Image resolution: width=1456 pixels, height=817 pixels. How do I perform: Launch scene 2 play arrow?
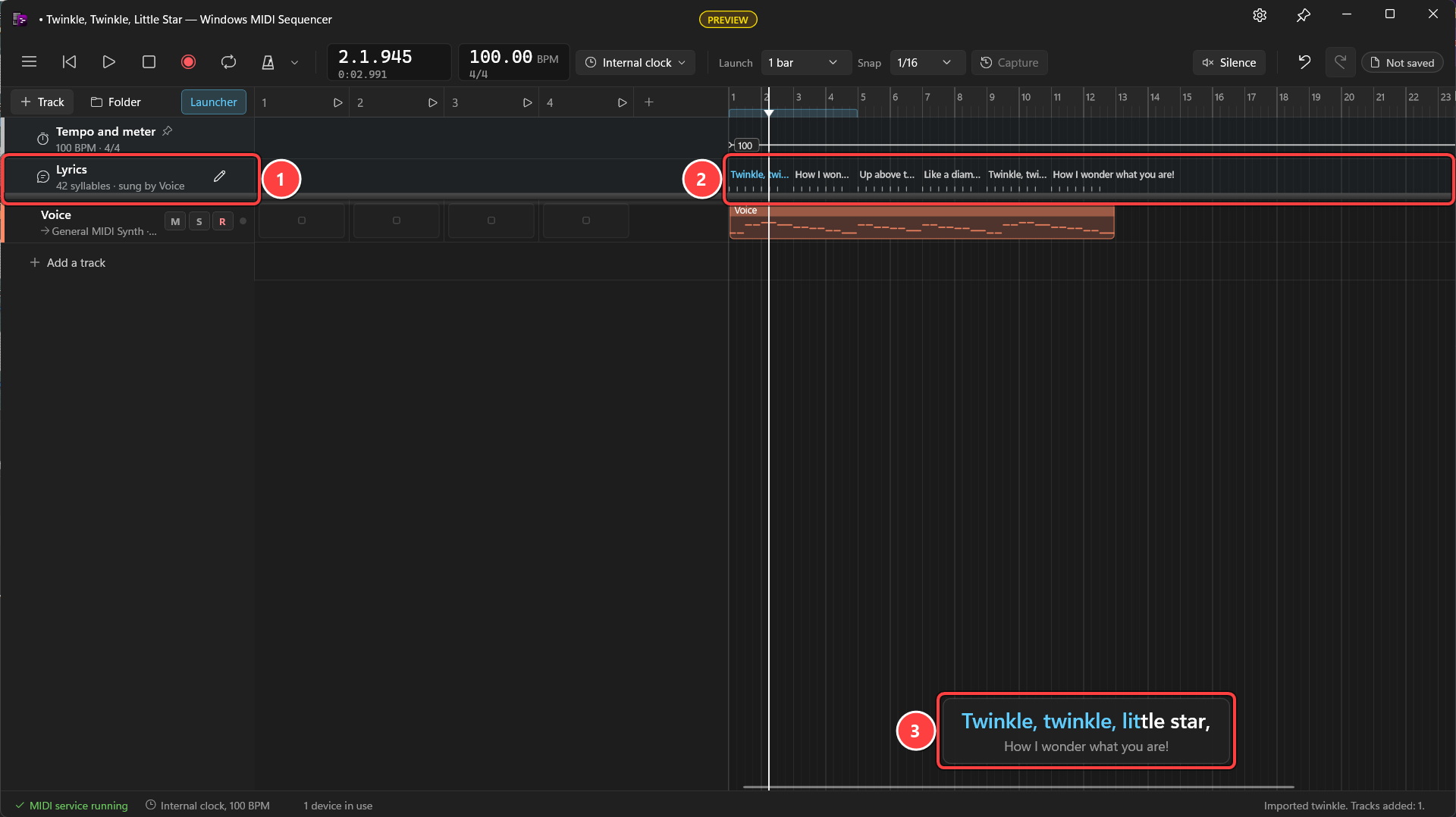[x=432, y=102]
